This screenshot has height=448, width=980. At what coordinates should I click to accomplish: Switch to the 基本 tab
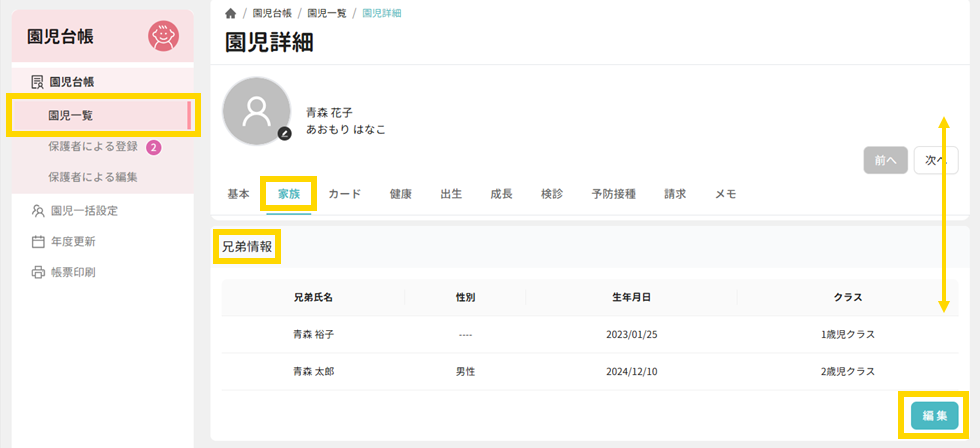point(239,194)
